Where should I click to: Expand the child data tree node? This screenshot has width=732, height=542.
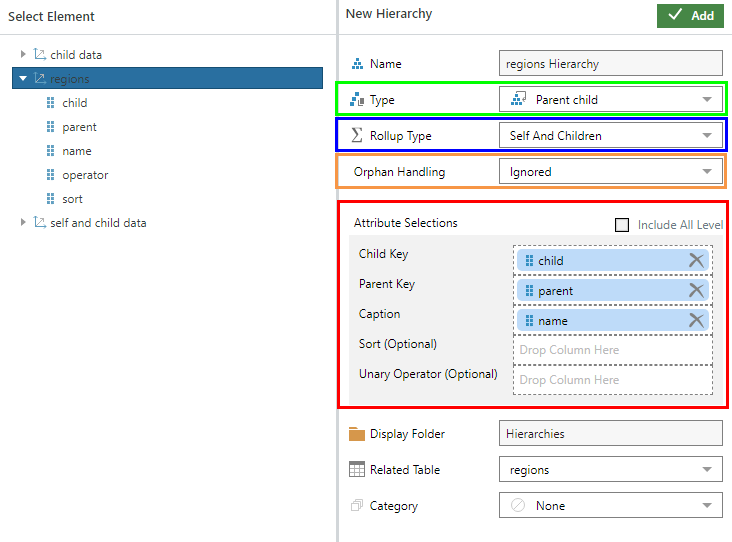pyautogui.click(x=24, y=55)
